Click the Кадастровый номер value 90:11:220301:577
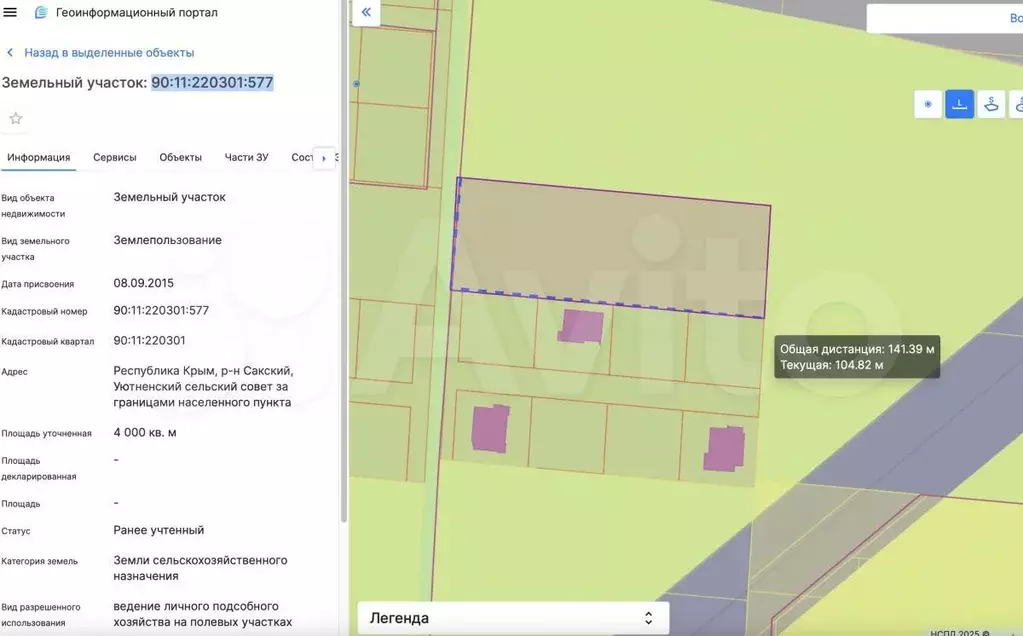The height and width of the screenshot is (636, 1023). tap(161, 310)
